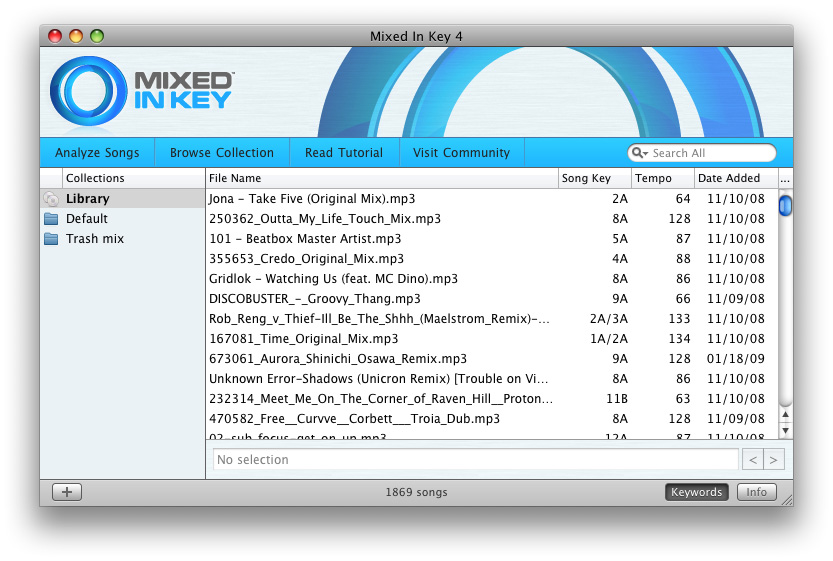Screen dimensions: 833x561
Task: Click the Collections column header
Action: pos(133,178)
